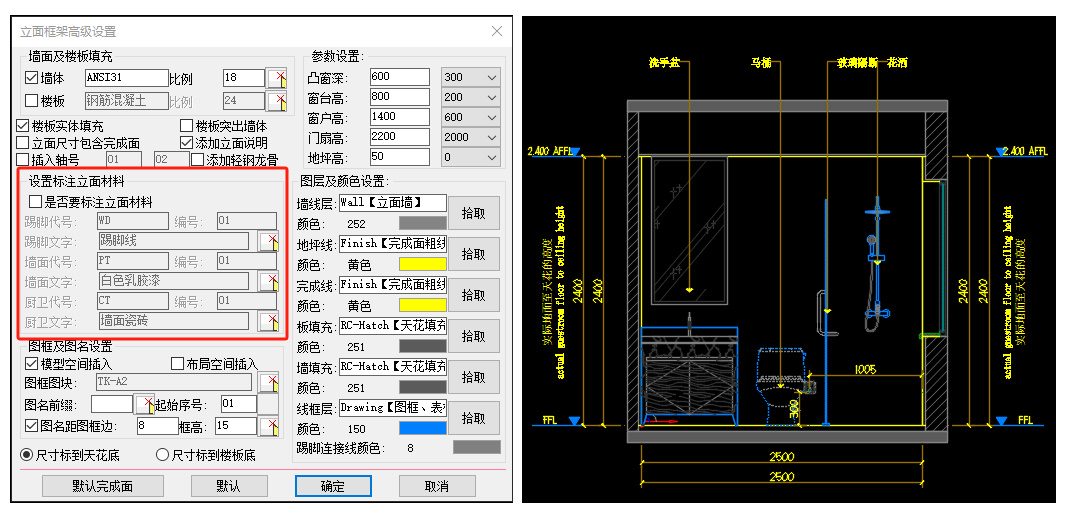Click 窗台高 field with 800
The width and height of the screenshot is (1065, 516).
click(x=400, y=97)
